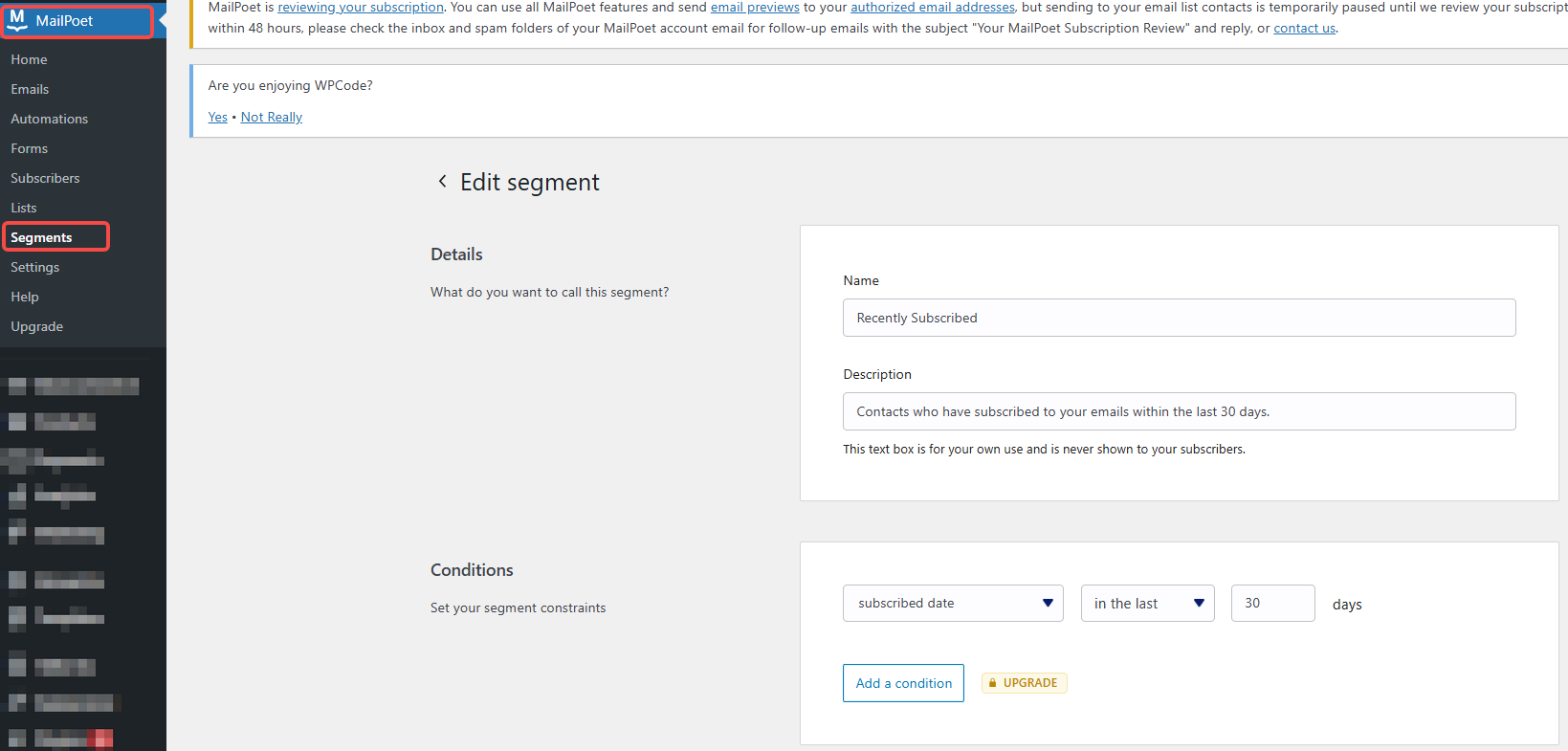Open the Help page
Image resolution: width=1568 pixels, height=751 pixels.
click(x=25, y=297)
